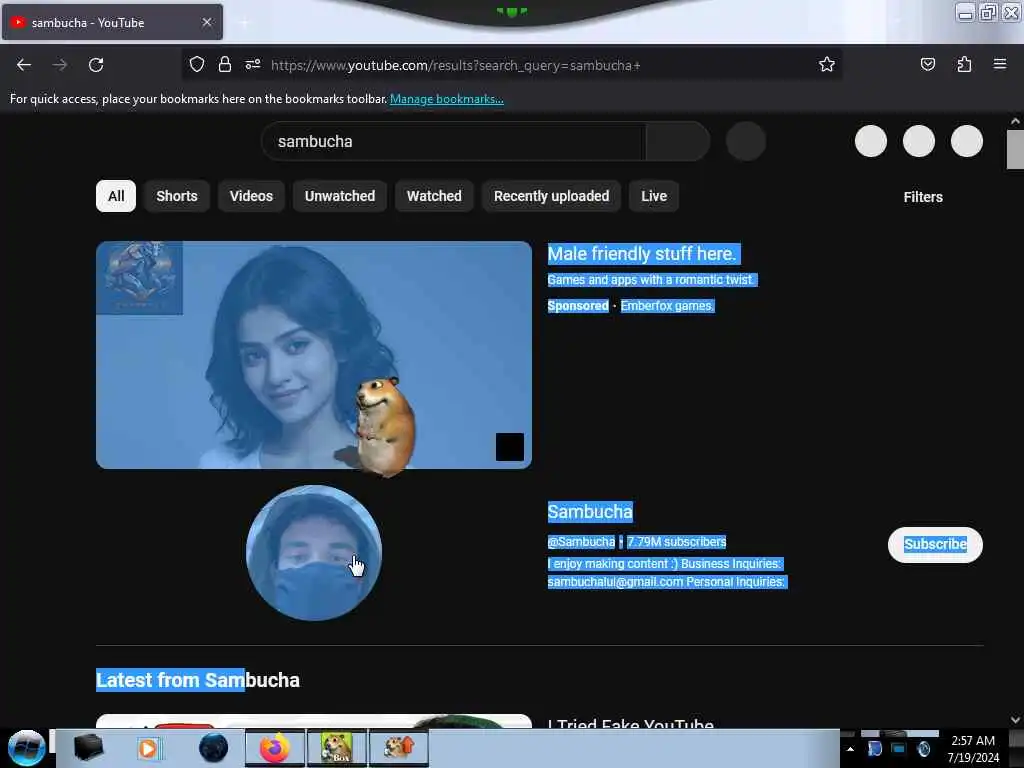Open the site permissions icon in address bar
The image size is (1024, 768).
click(253, 65)
